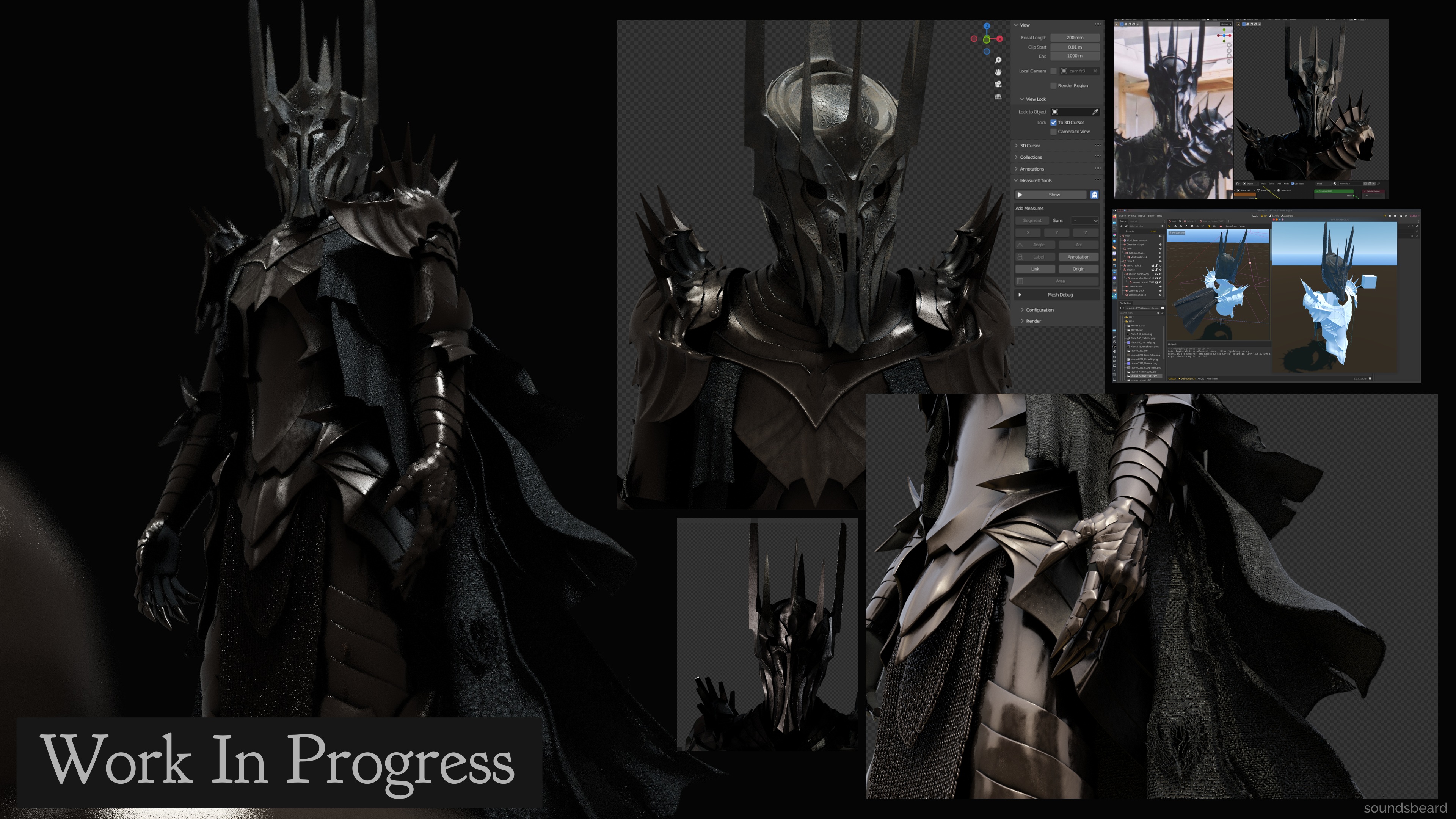Switch perspective/orthographic with the grid icon
The height and width of the screenshot is (819, 1456).
coord(998,97)
